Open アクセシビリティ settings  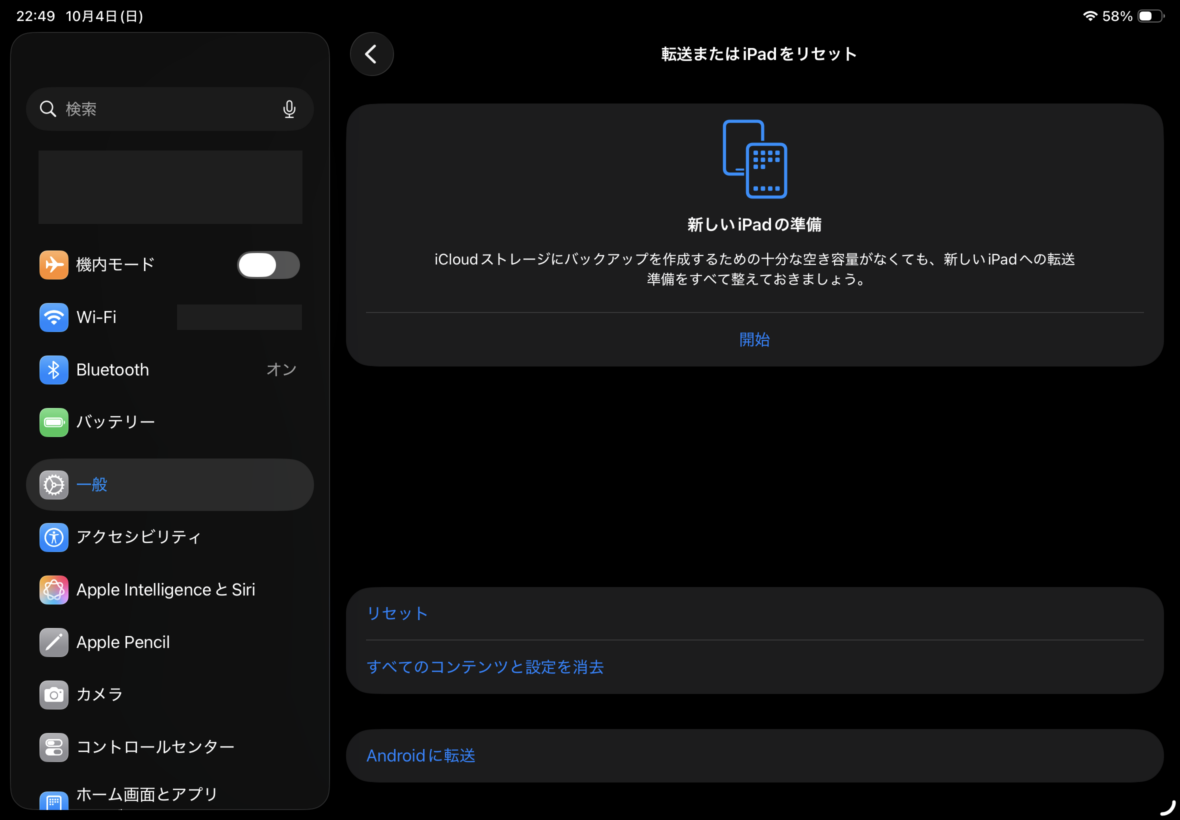click(x=170, y=537)
